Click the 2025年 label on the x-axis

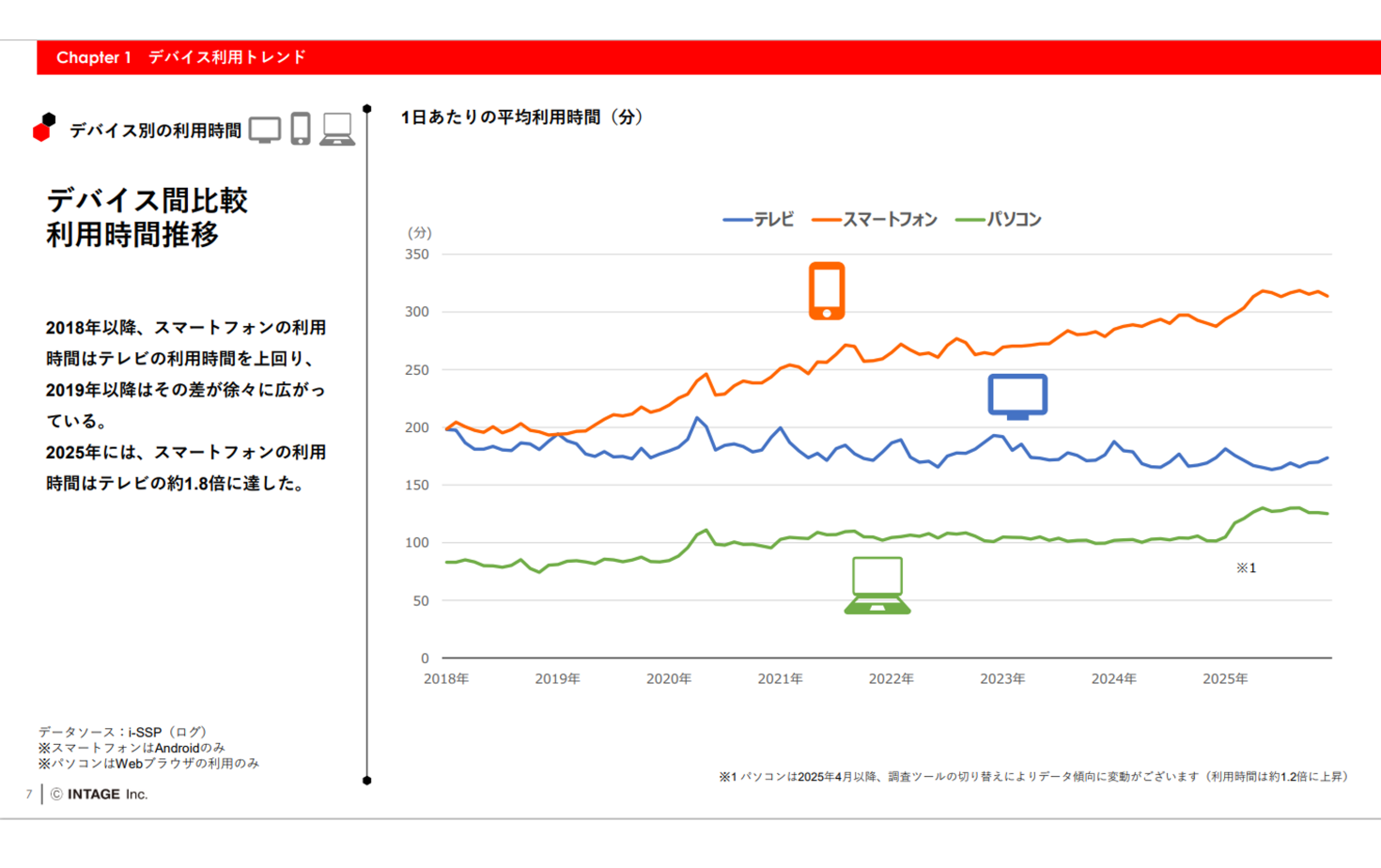pyautogui.click(x=1225, y=679)
